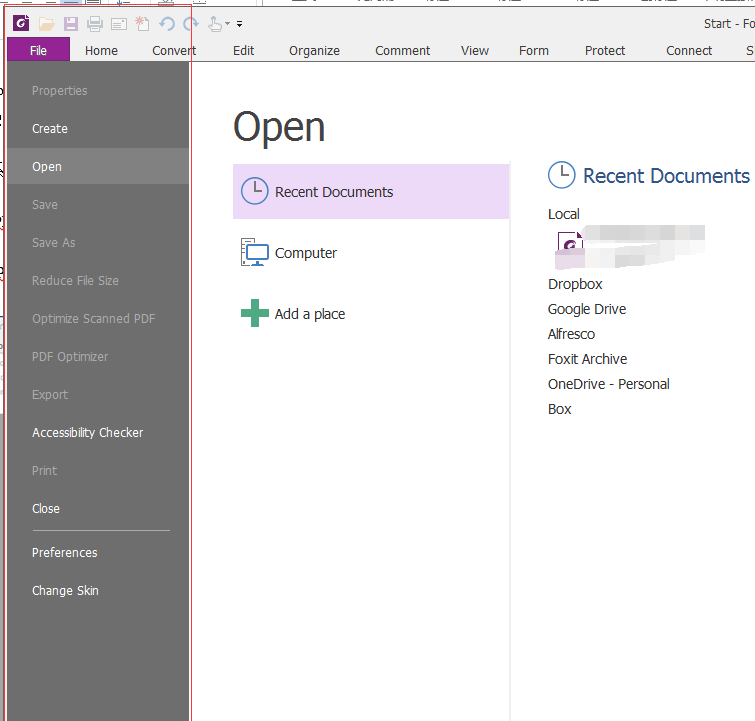Open the Accessibility Checker menu item
Image resolution: width=755 pixels, height=721 pixels.
click(87, 432)
